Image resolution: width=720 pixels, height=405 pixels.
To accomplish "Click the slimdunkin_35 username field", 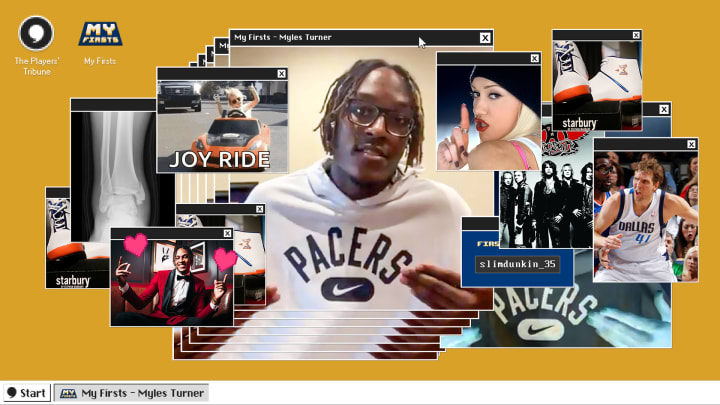I will pyautogui.click(x=518, y=264).
